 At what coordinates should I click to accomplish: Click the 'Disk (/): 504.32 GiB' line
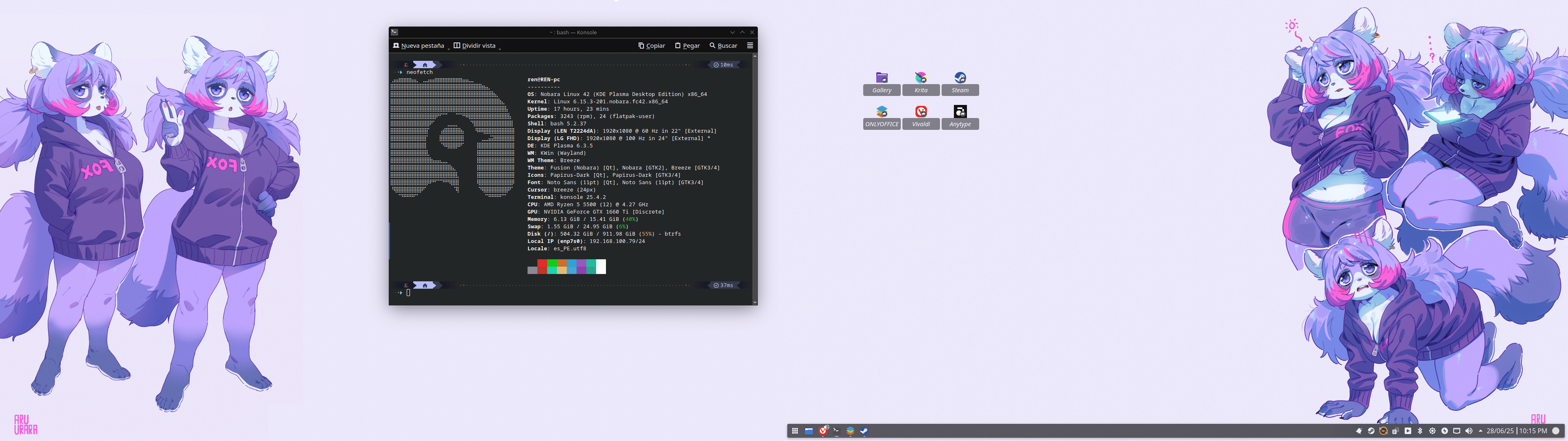[604, 234]
